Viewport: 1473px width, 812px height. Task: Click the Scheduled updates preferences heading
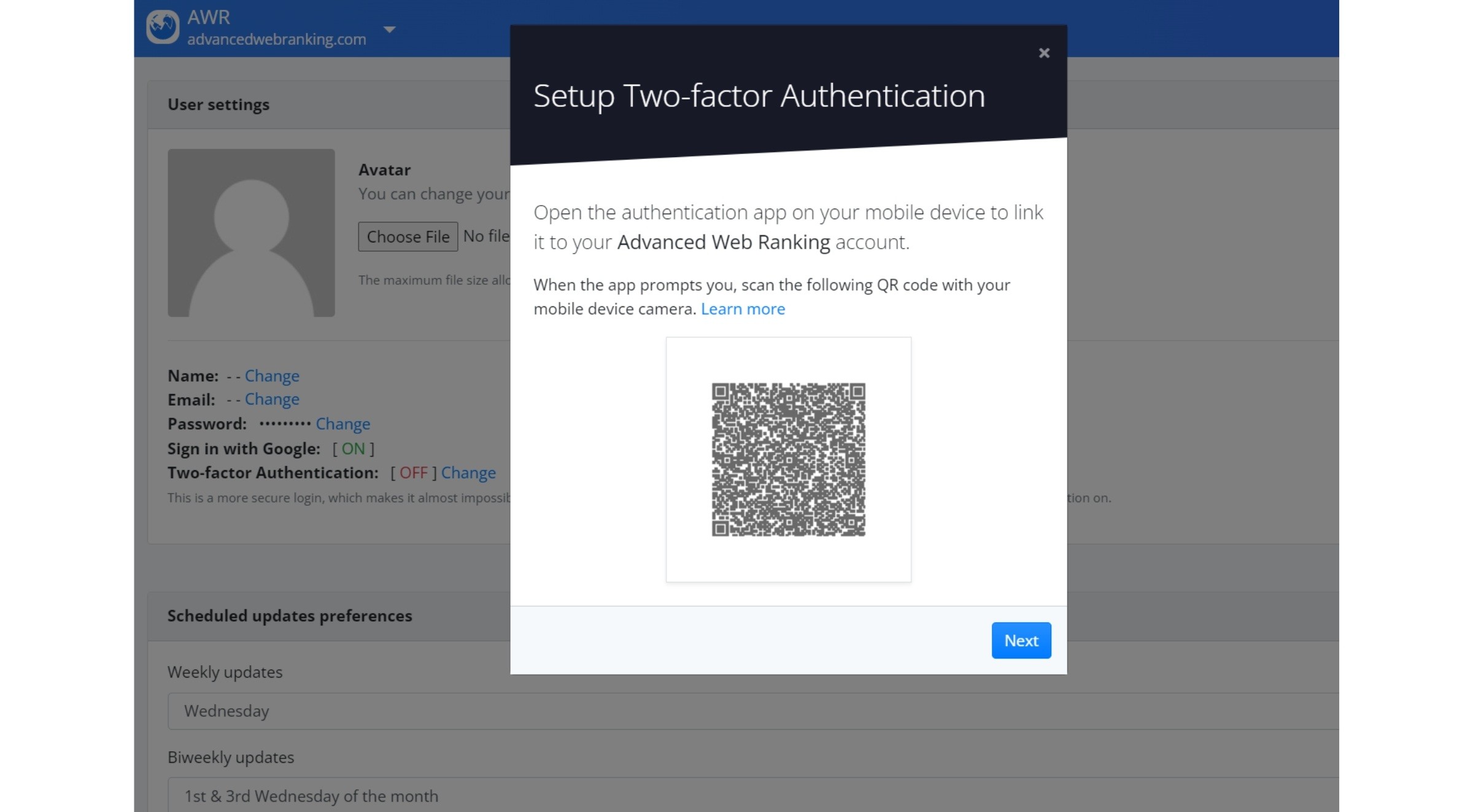pos(290,616)
